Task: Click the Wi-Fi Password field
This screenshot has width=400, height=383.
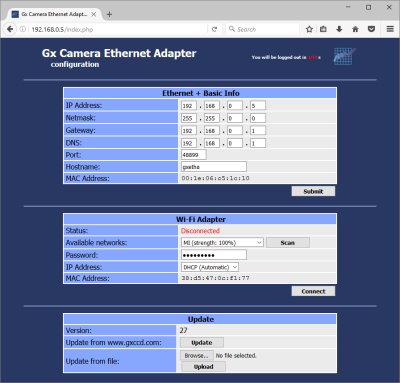Action: click(x=214, y=255)
